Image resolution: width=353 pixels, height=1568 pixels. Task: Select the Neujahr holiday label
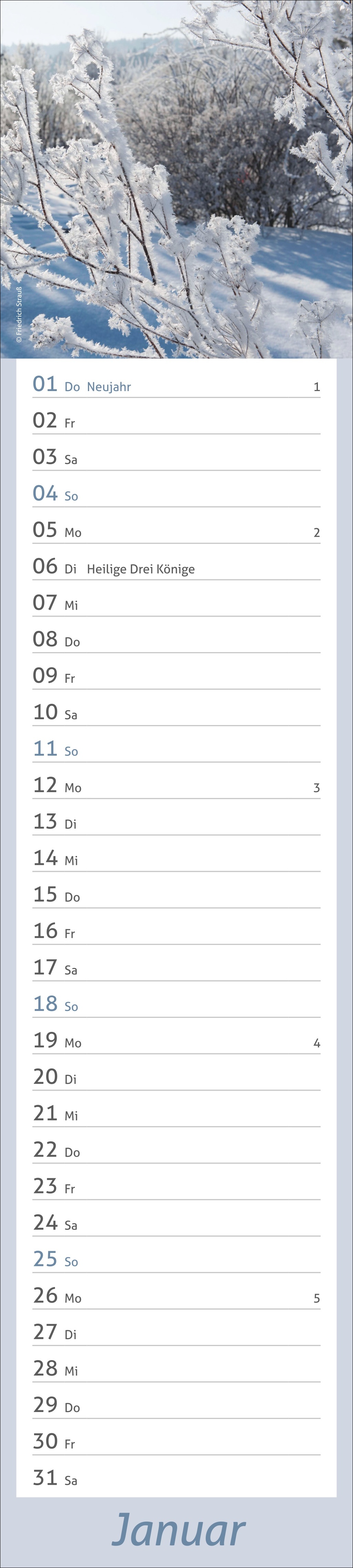pos(108,387)
